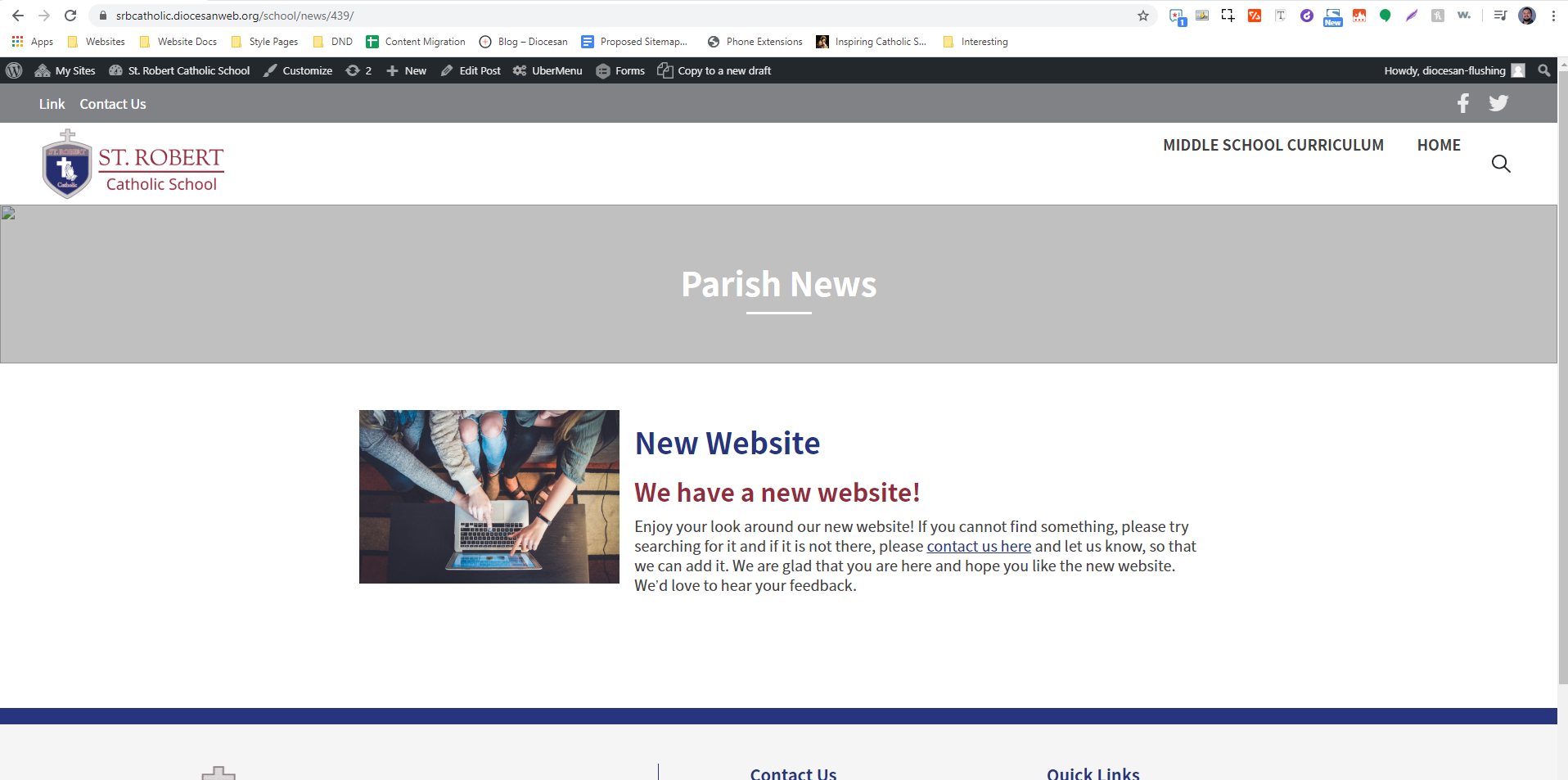This screenshot has width=1568, height=780.
Task: Click the Twitter bird icon
Action: [1498, 103]
